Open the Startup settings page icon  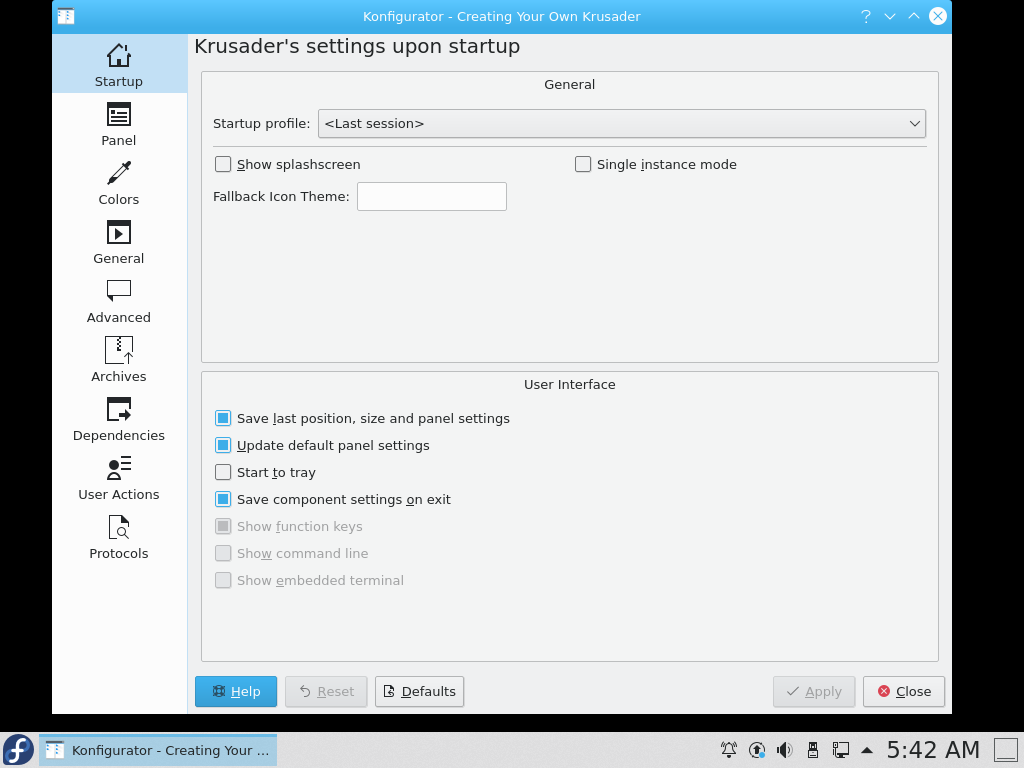119,56
